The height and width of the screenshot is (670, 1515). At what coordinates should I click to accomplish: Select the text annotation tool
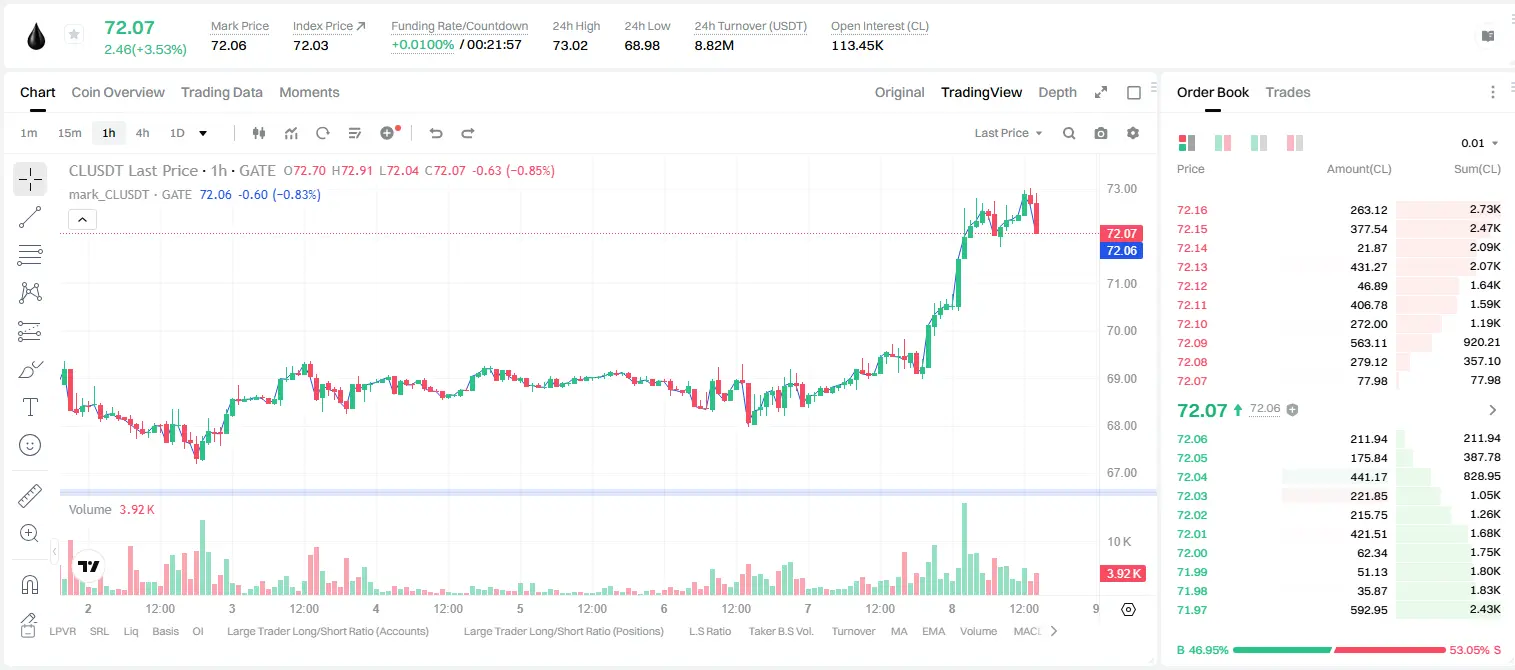(x=30, y=407)
